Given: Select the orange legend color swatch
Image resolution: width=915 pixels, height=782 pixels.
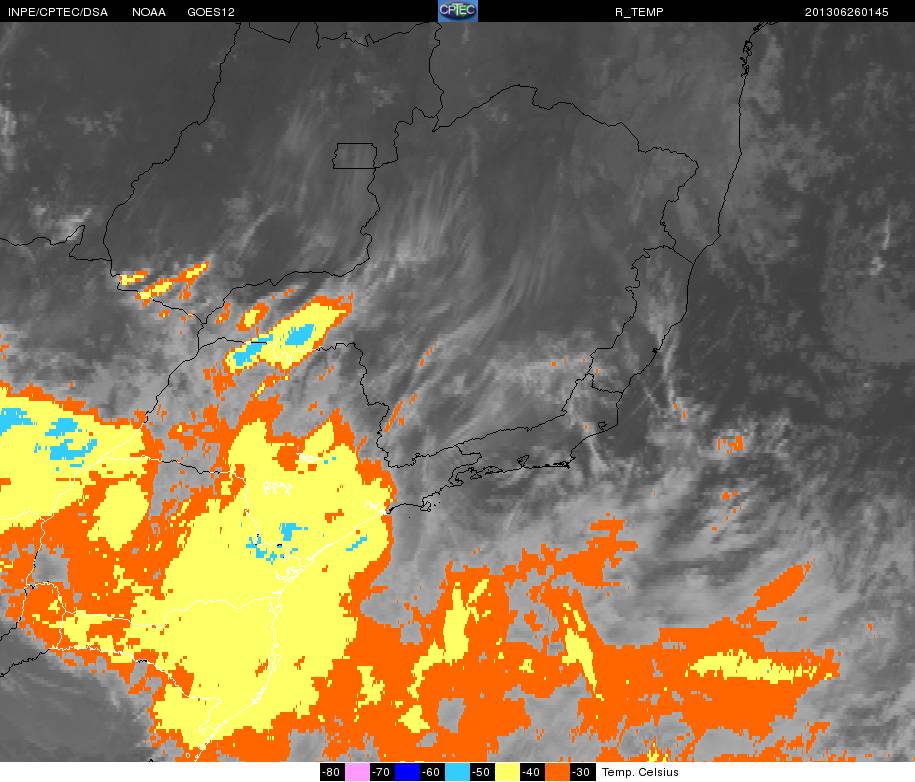Looking at the screenshot, I should [557, 771].
